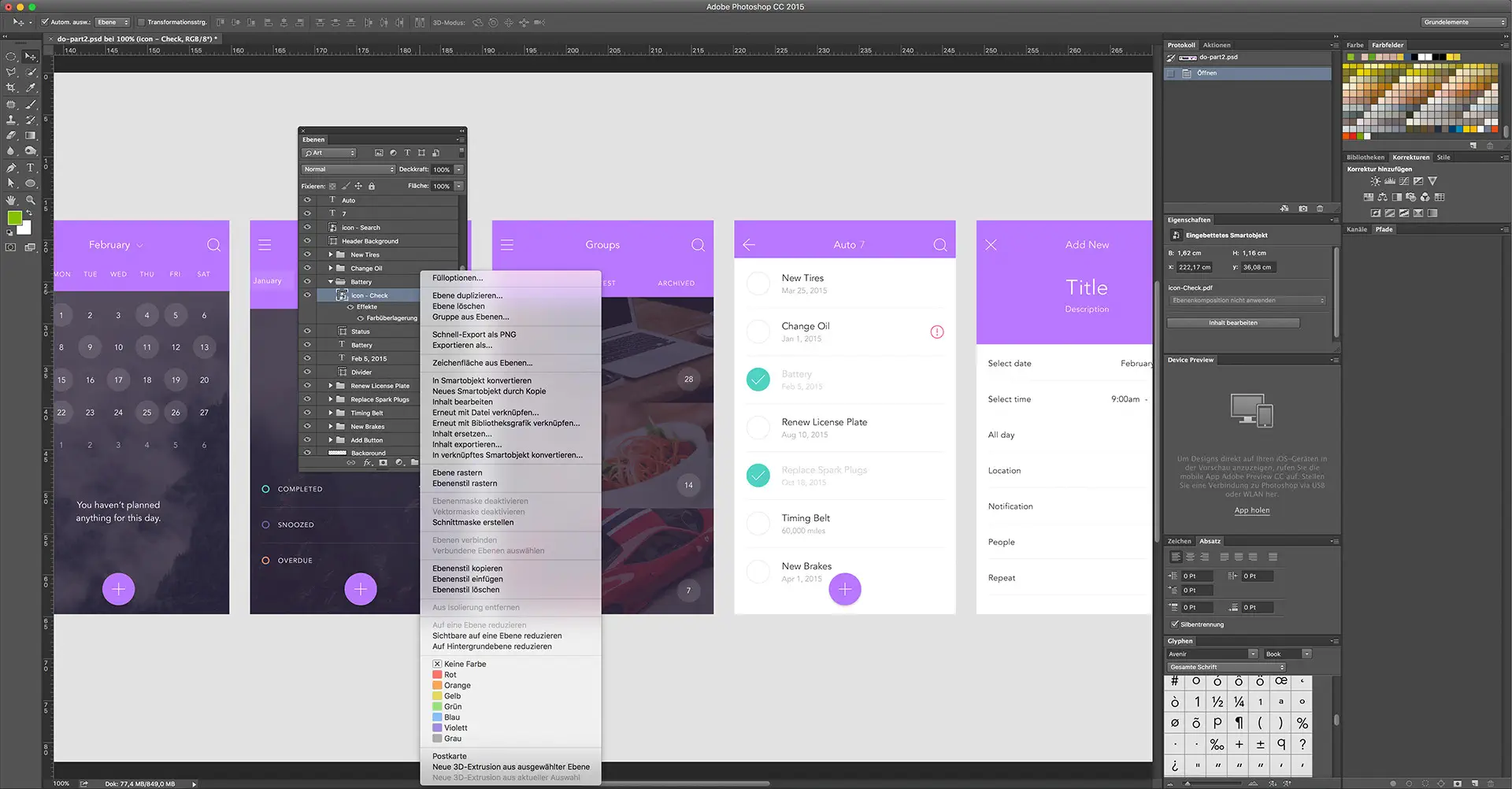Choose 'Ebene duplizieren...' from context menu
Image resolution: width=1512 pixels, height=789 pixels.
pyautogui.click(x=467, y=295)
